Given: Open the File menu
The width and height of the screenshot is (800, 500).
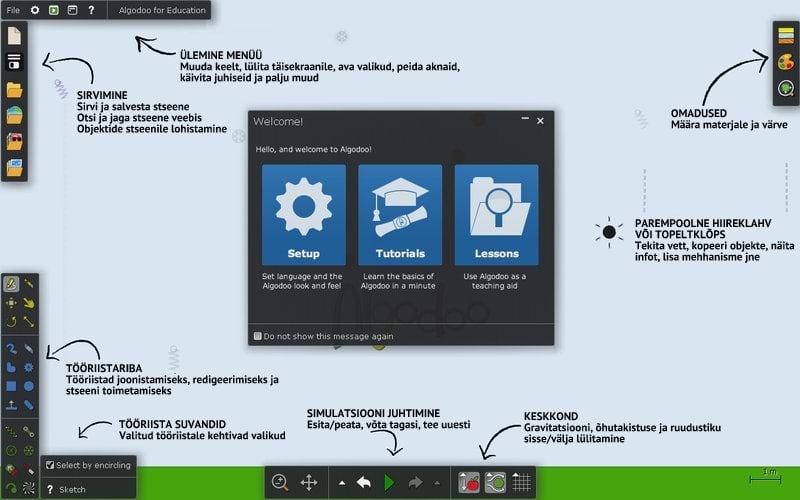Looking at the screenshot, I should pos(13,10).
